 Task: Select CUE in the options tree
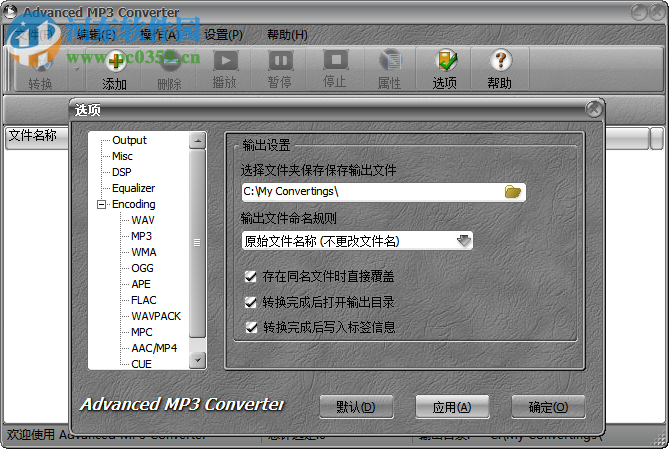click(141, 364)
